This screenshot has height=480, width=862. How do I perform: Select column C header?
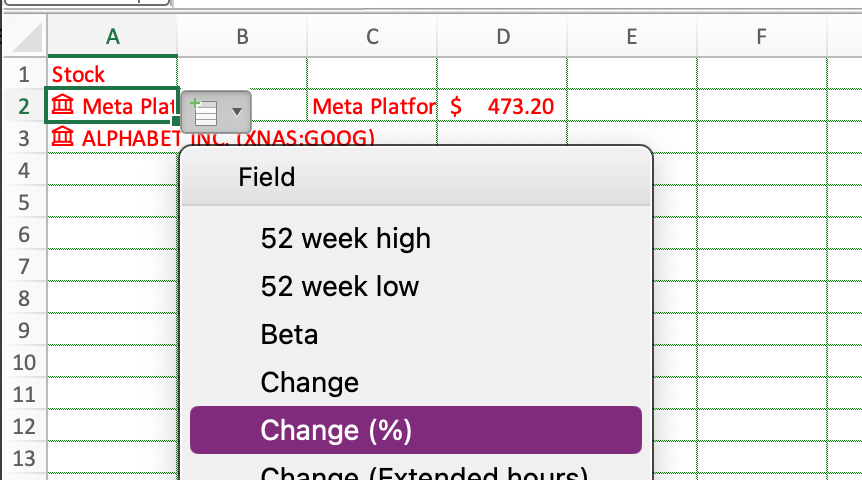coord(372,36)
